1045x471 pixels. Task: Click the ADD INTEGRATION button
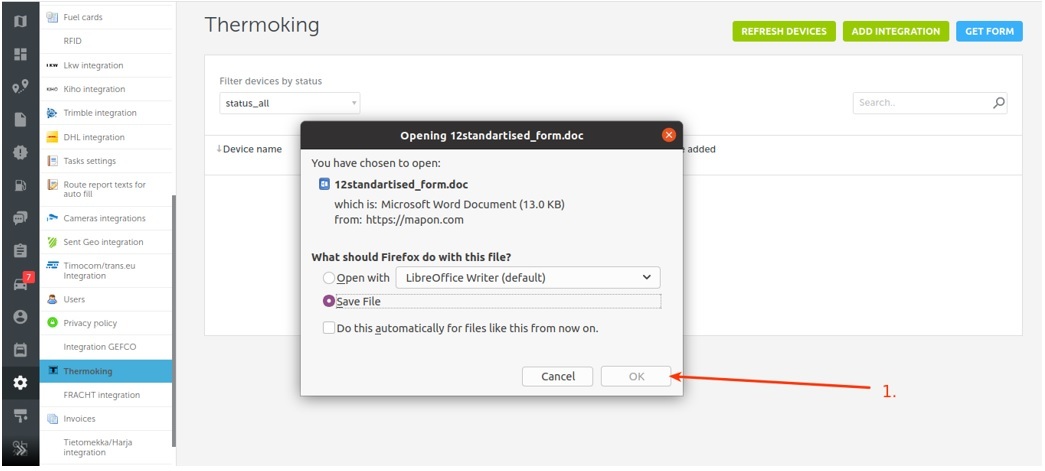coord(896,31)
